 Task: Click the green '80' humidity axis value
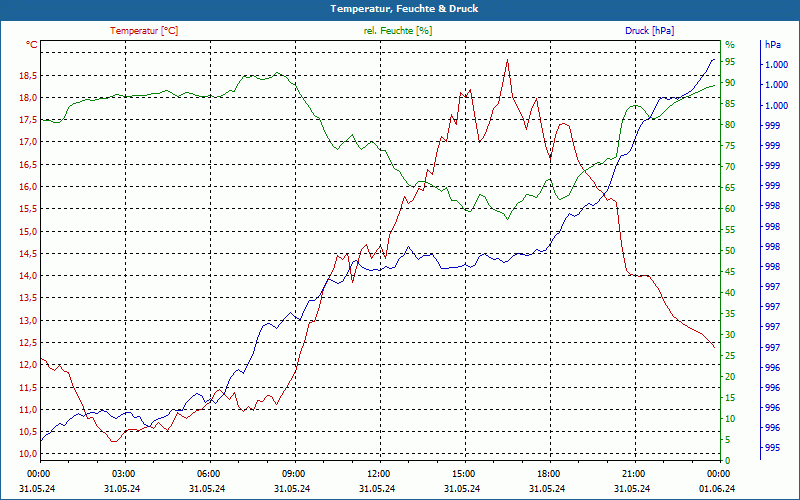click(x=730, y=124)
